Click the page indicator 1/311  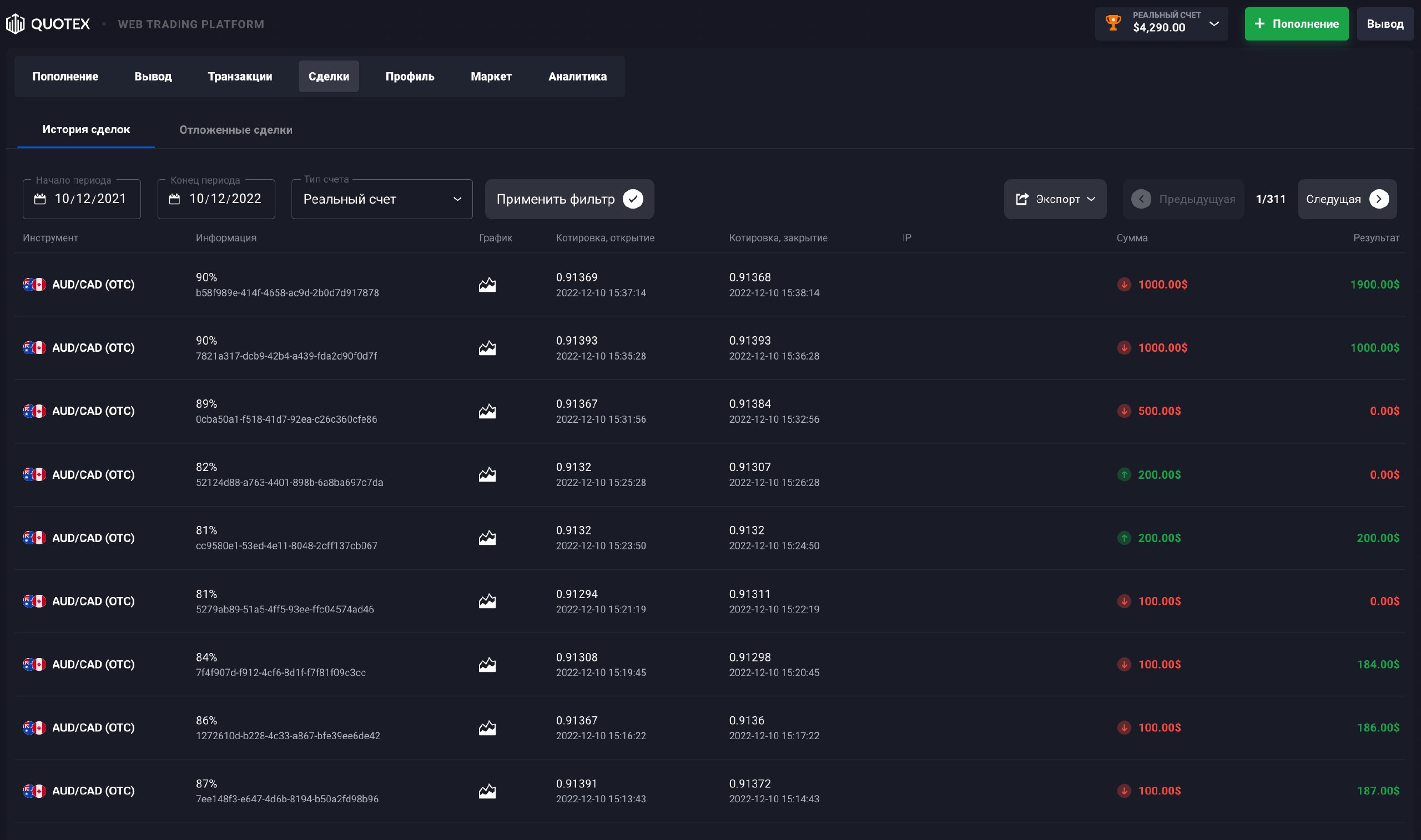[1271, 199]
